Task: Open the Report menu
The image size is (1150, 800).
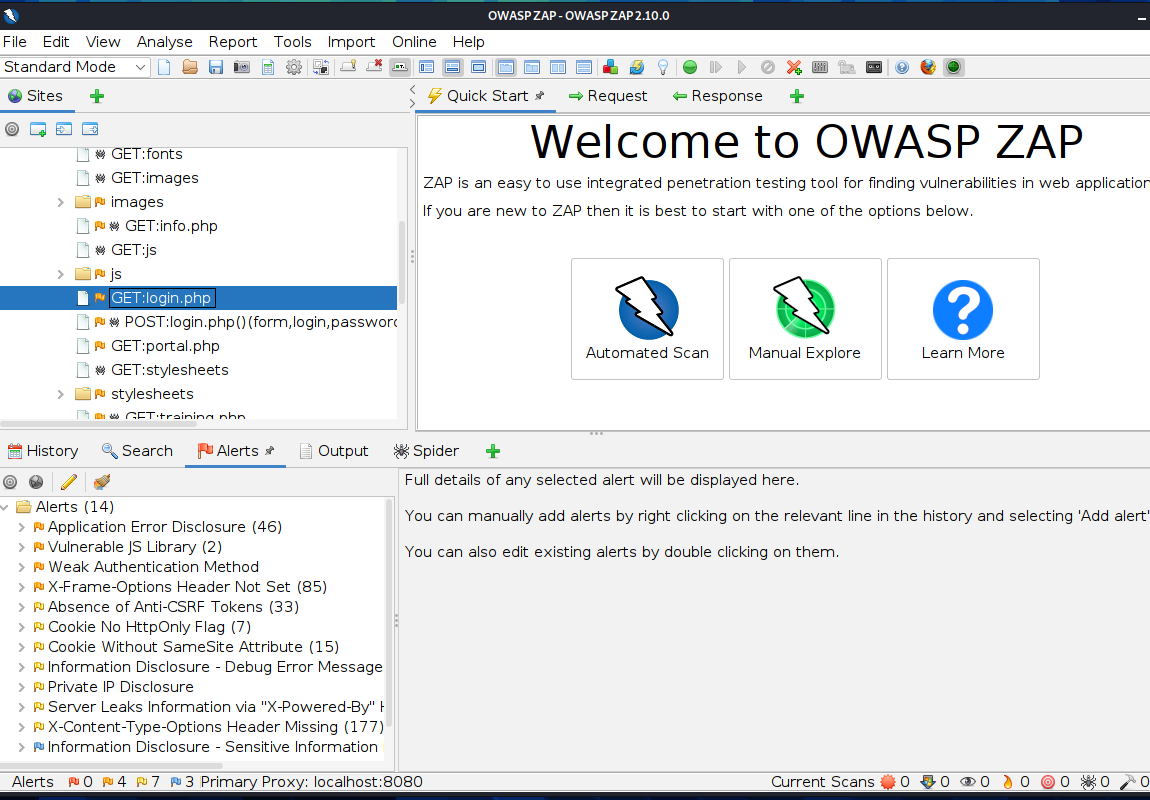Action: click(232, 42)
